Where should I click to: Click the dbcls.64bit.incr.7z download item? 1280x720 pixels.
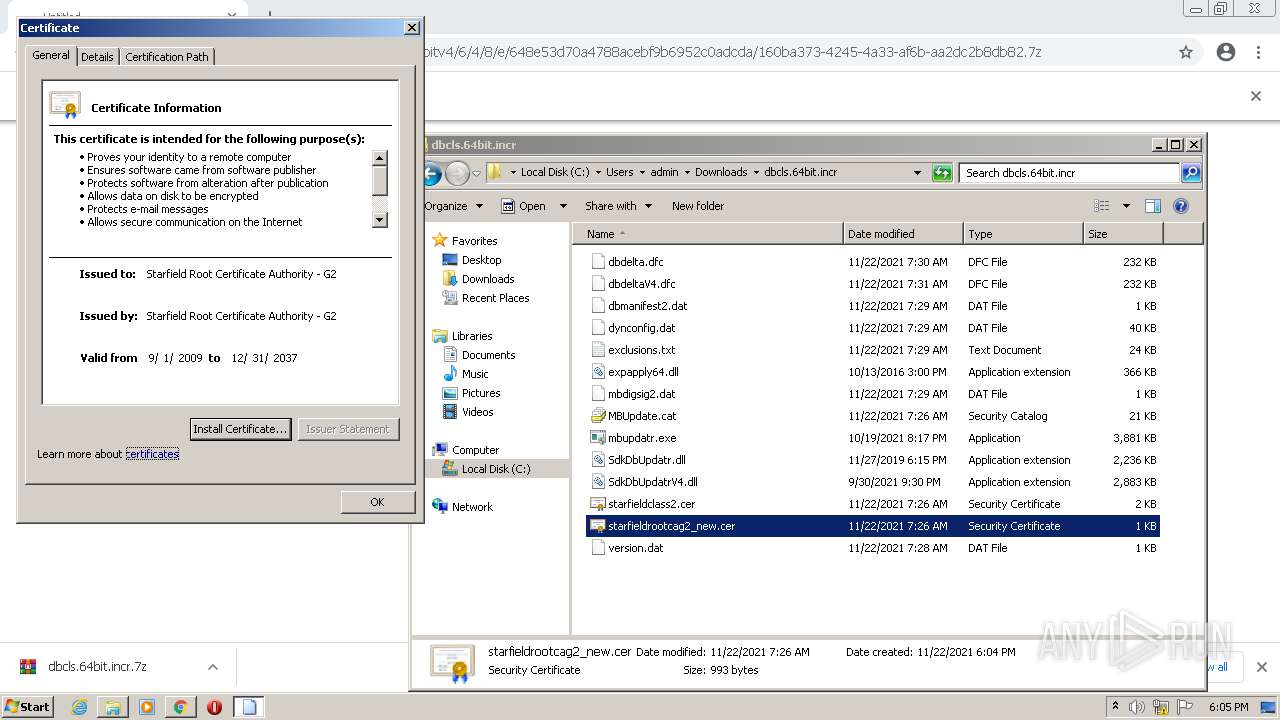(x=97, y=667)
